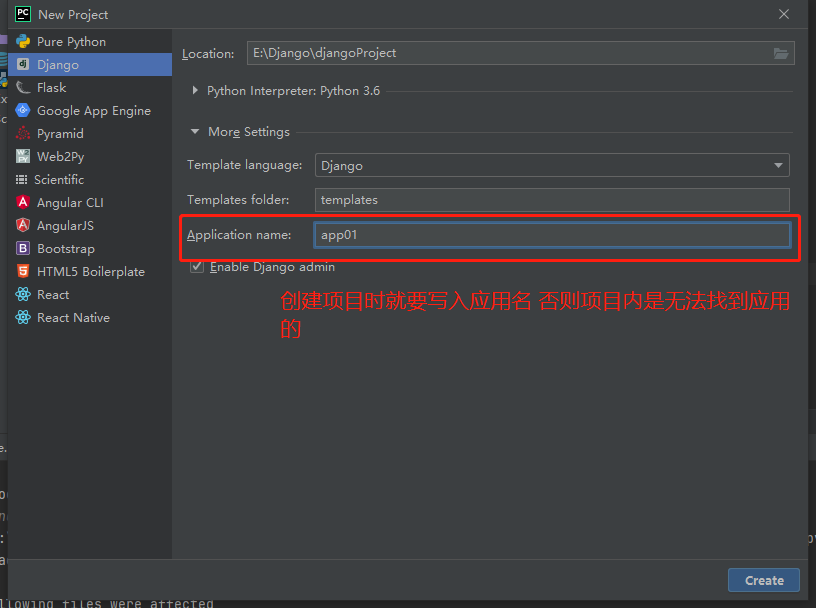This screenshot has height=608, width=816.
Task: Toggle Enable Django admin checkbox
Action: tap(197, 267)
